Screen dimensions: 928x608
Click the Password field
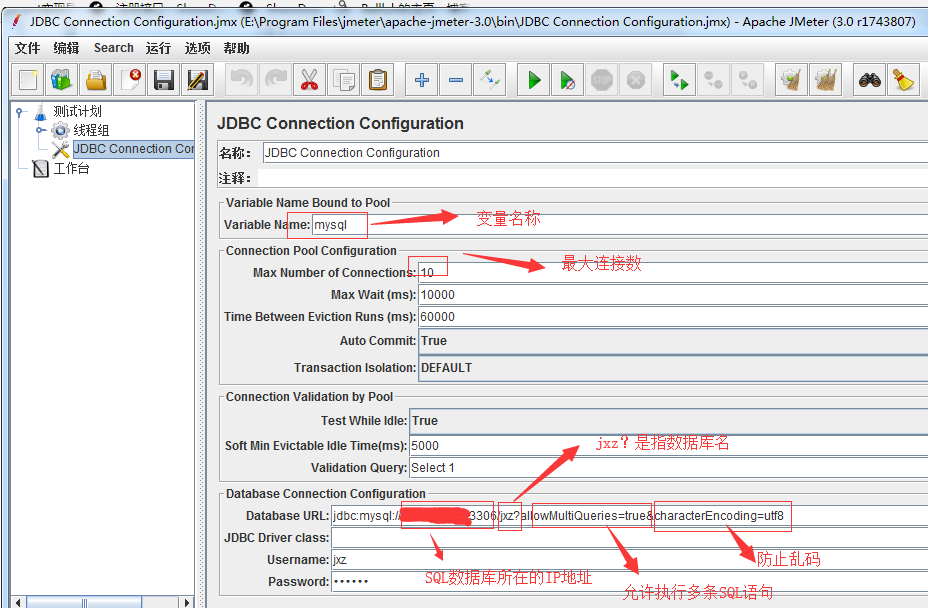(x=630, y=582)
